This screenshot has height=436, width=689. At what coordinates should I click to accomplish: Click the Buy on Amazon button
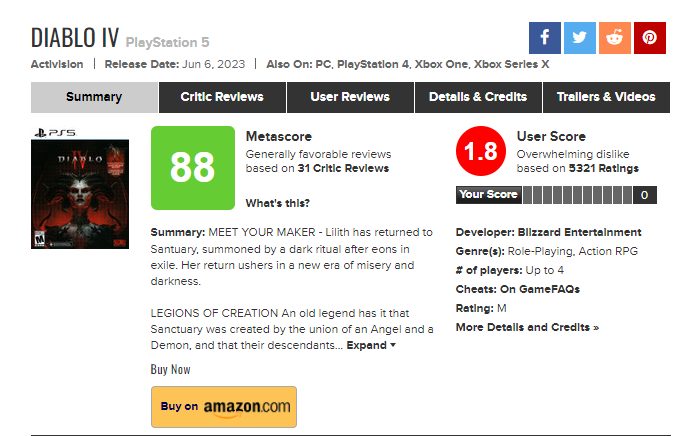coord(223,406)
